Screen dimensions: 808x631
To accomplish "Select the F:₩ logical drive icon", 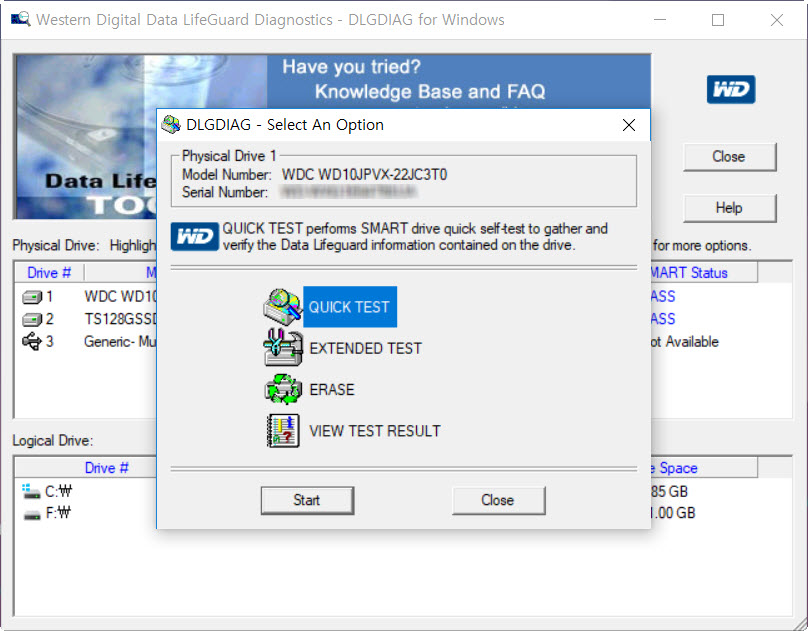I will pyautogui.click(x=32, y=514).
